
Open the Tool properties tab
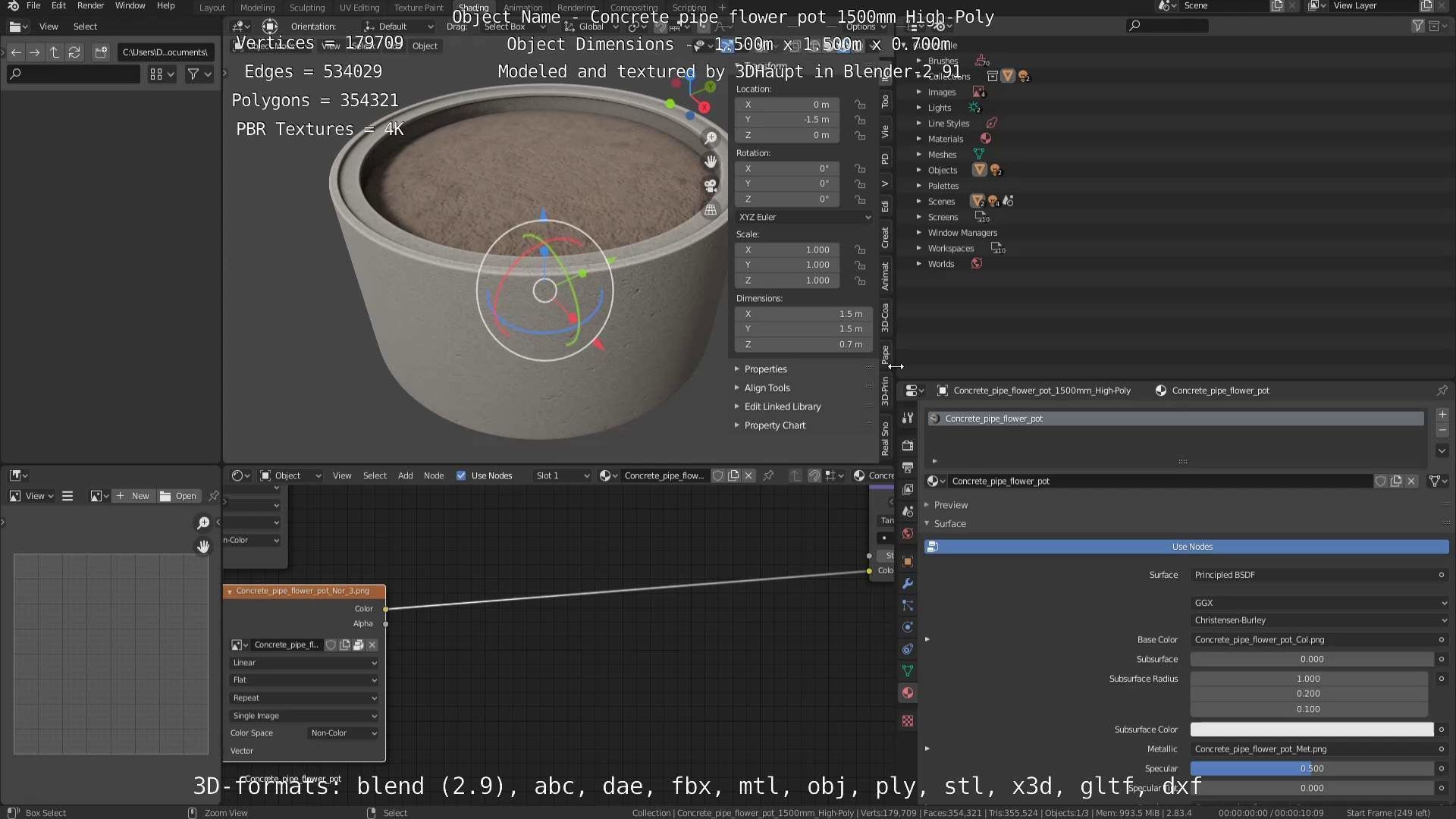tap(908, 418)
